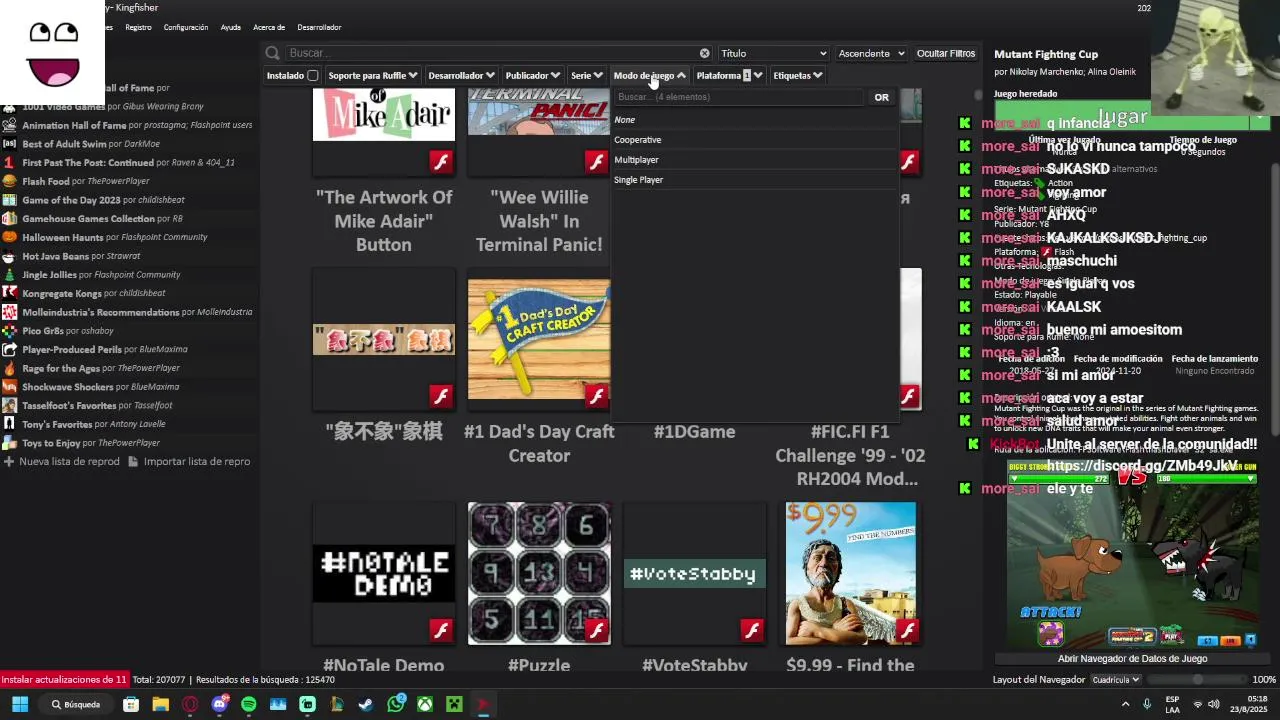The width and height of the screenshot is (1280, 720).
Task: Expand the Publicador filter dropdown
Action: coord(532,75)
